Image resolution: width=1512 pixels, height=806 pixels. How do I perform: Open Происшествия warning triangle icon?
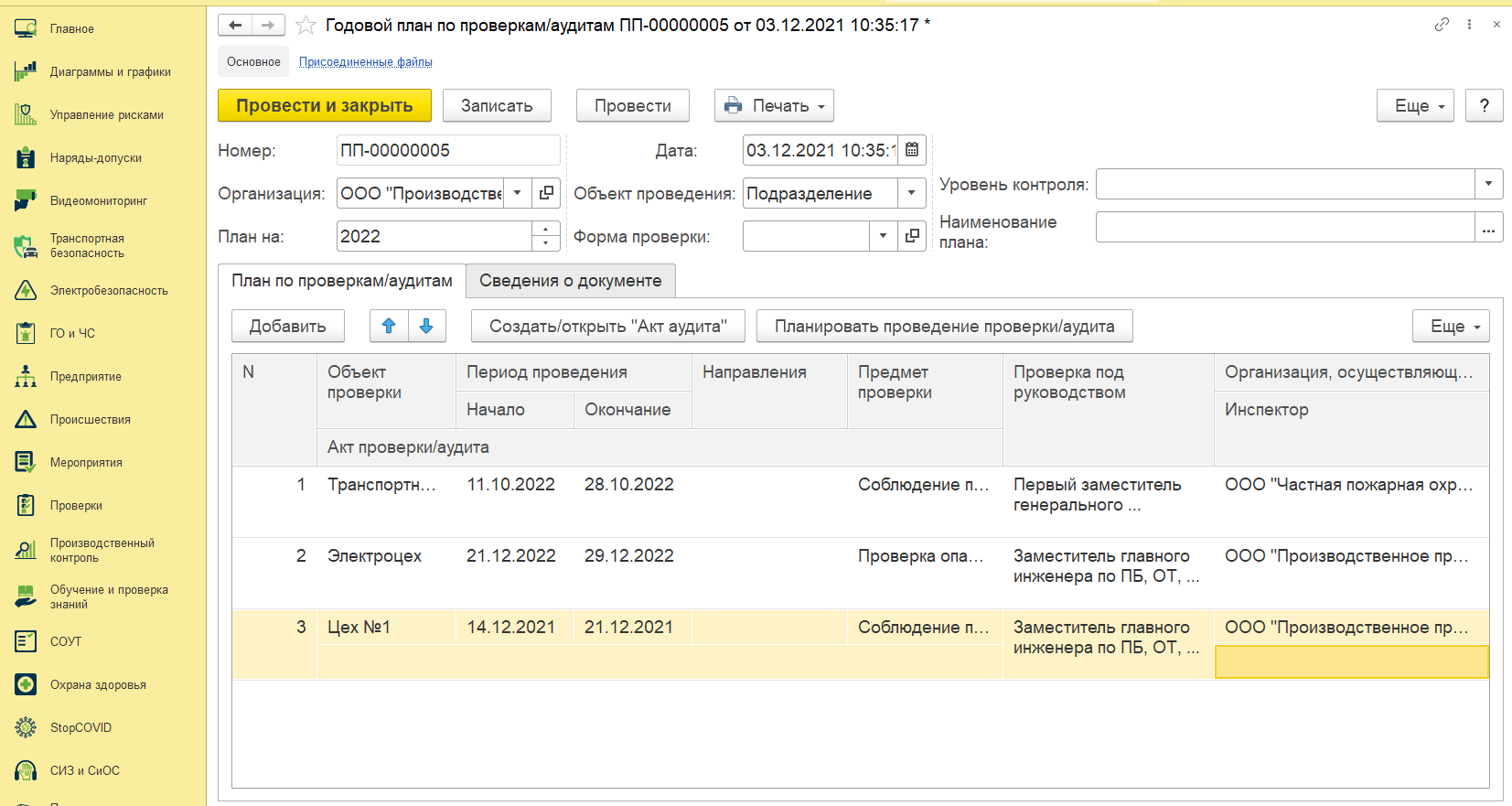click(26, 419)
